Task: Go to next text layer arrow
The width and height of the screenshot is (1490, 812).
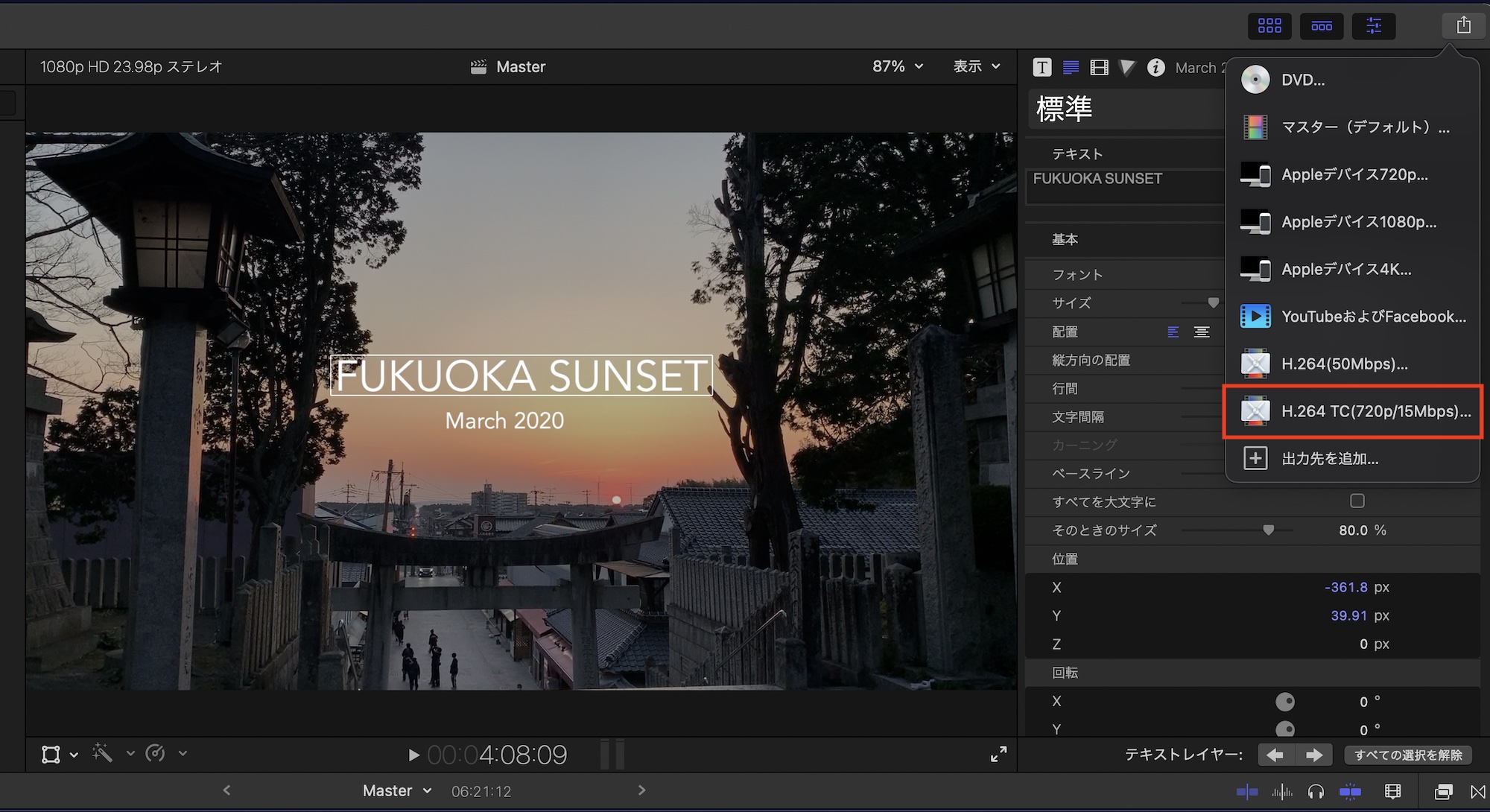Action: click(1313, 755)
